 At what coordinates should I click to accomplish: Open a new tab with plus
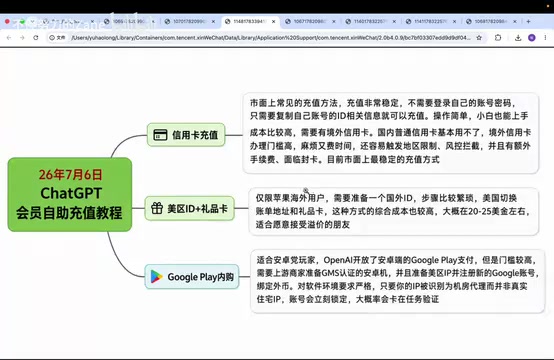[528, 22]
